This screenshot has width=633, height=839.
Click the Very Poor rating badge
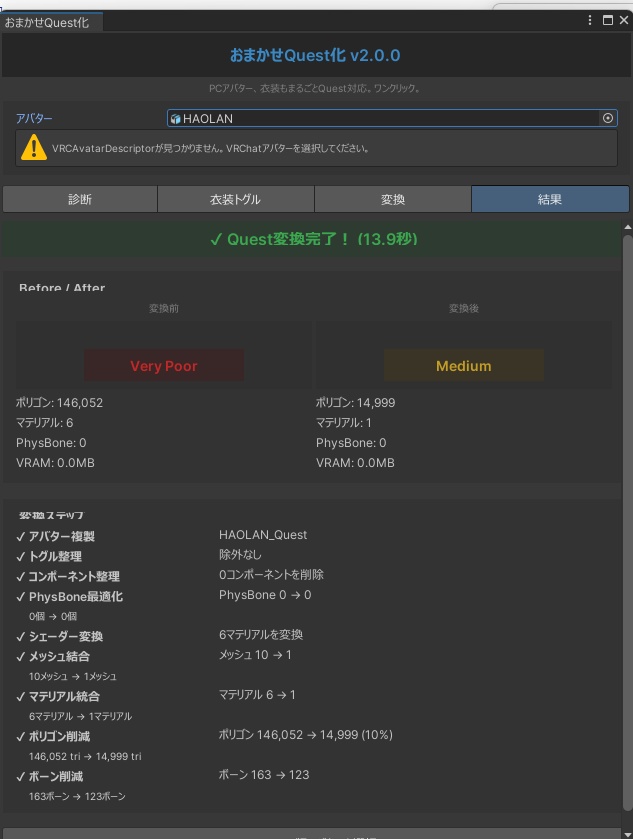click(164, 366)
